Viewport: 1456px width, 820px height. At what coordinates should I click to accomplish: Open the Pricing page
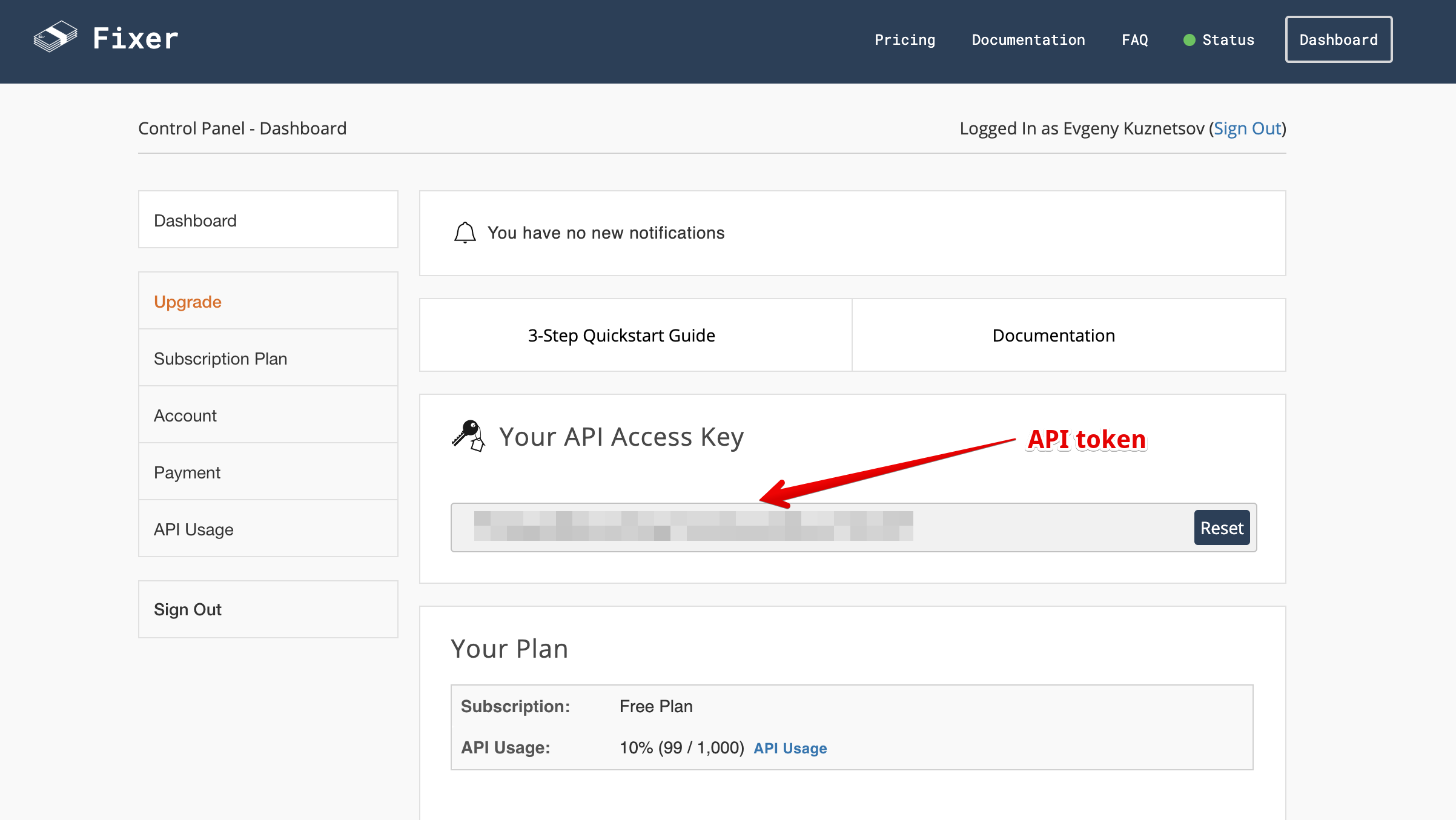905,40
